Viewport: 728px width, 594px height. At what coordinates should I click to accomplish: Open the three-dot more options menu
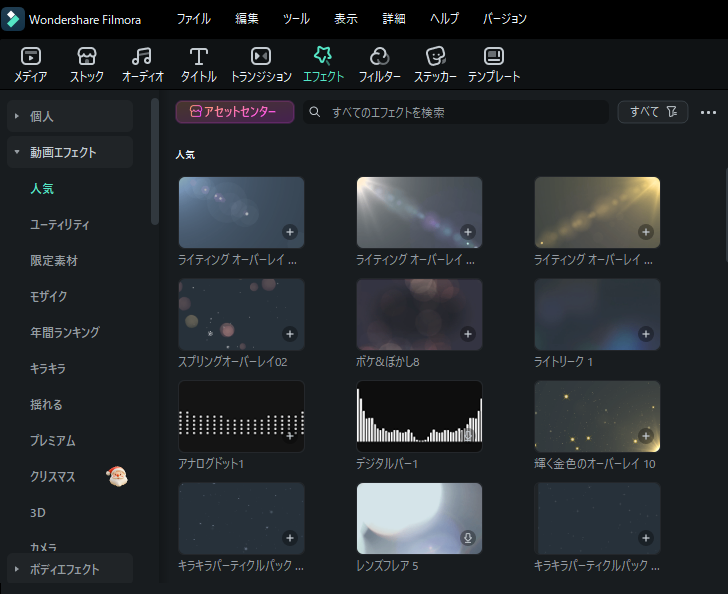(x=708, y=112)
